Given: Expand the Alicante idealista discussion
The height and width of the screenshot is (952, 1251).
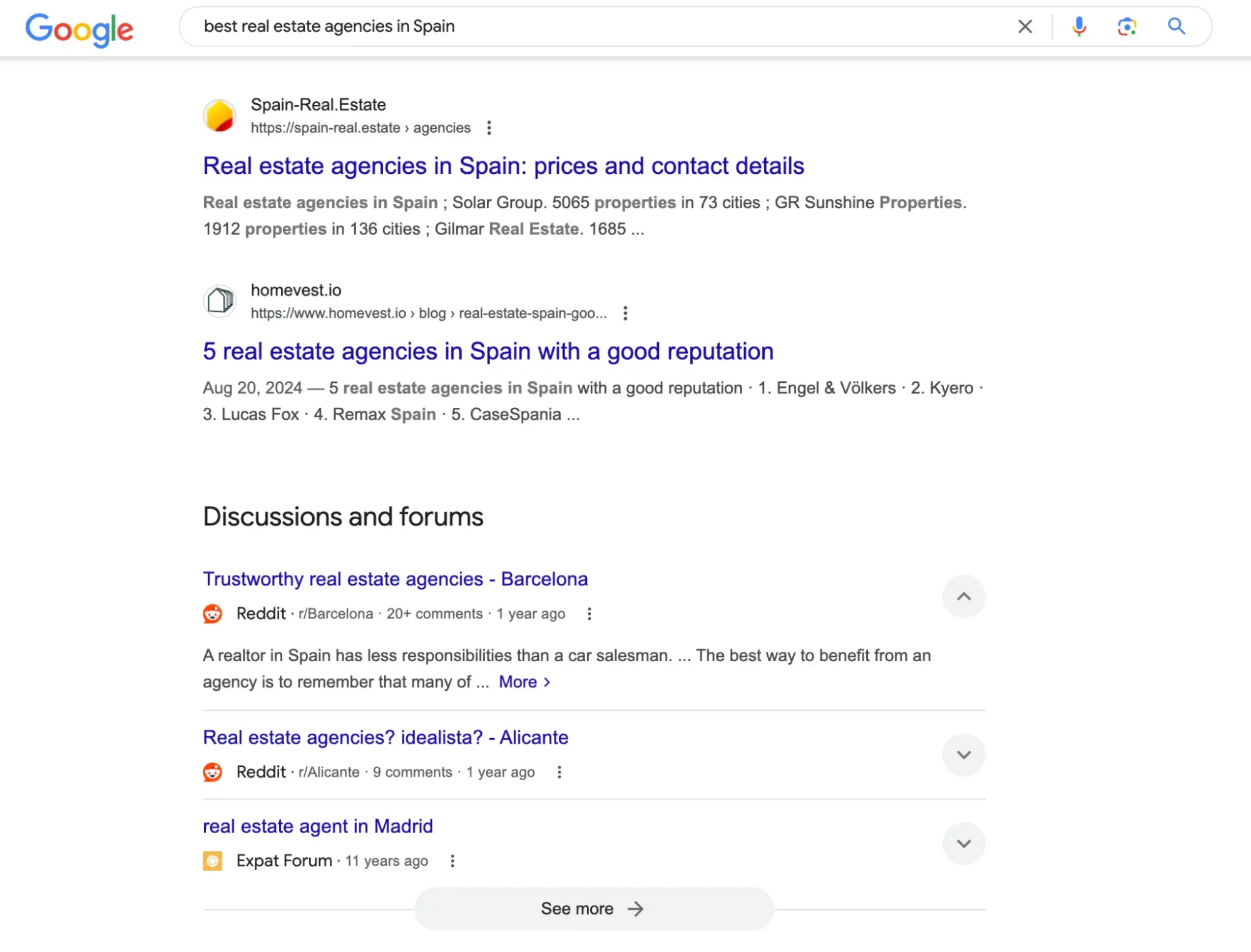Looking at the screenshot, I should [964, 754].
